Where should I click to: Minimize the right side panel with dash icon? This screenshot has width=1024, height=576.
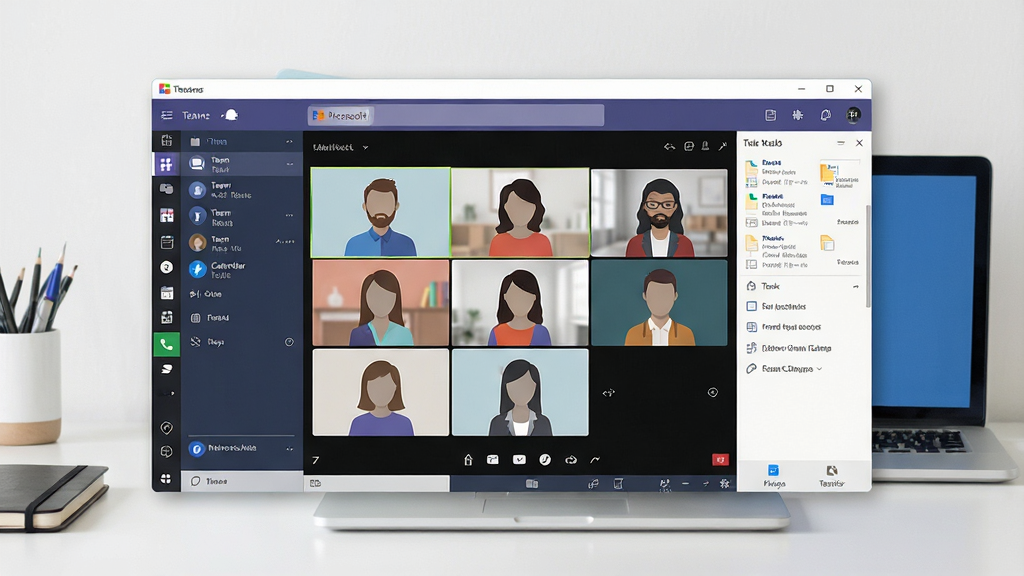(x=840, y=143)
